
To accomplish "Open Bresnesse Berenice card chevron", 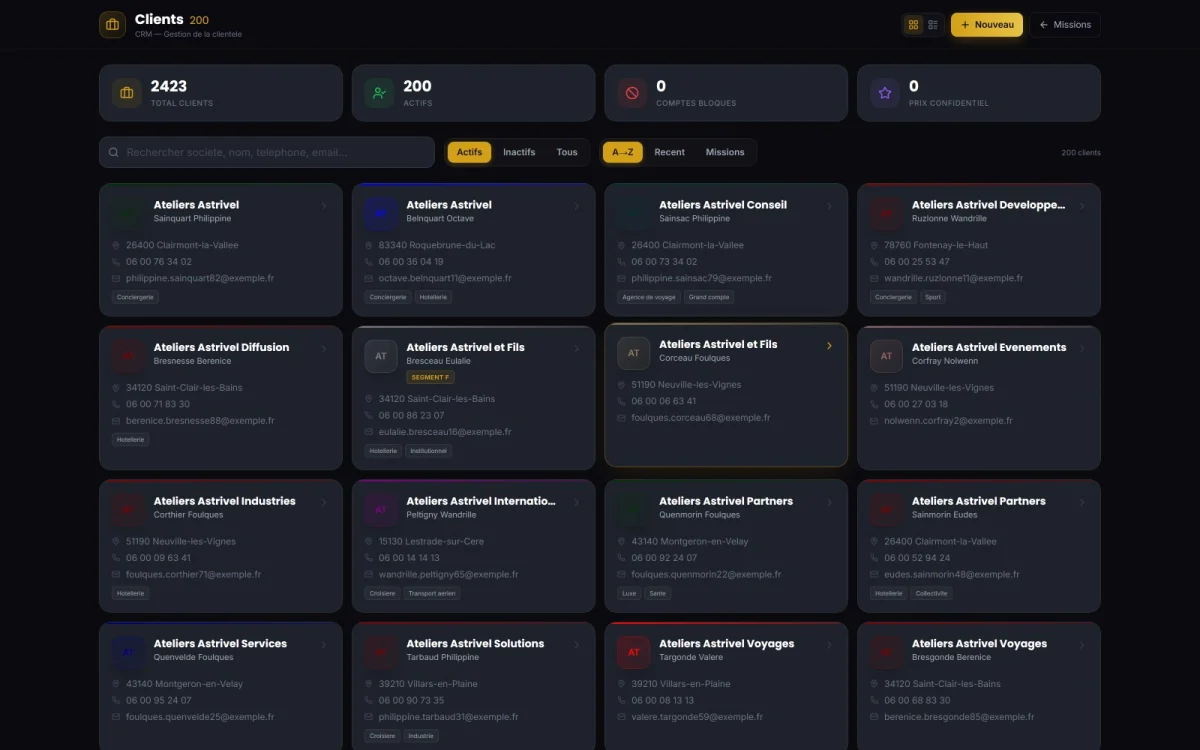I will pos(324,349).
